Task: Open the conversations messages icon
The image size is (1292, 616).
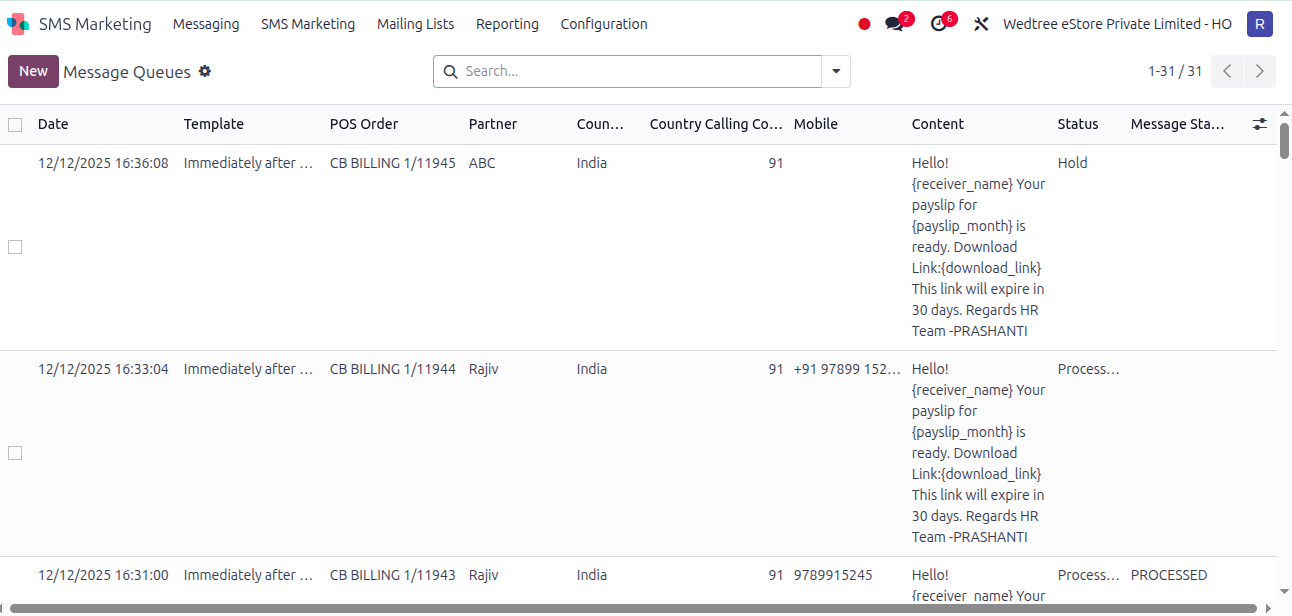Action: (893, 22)
